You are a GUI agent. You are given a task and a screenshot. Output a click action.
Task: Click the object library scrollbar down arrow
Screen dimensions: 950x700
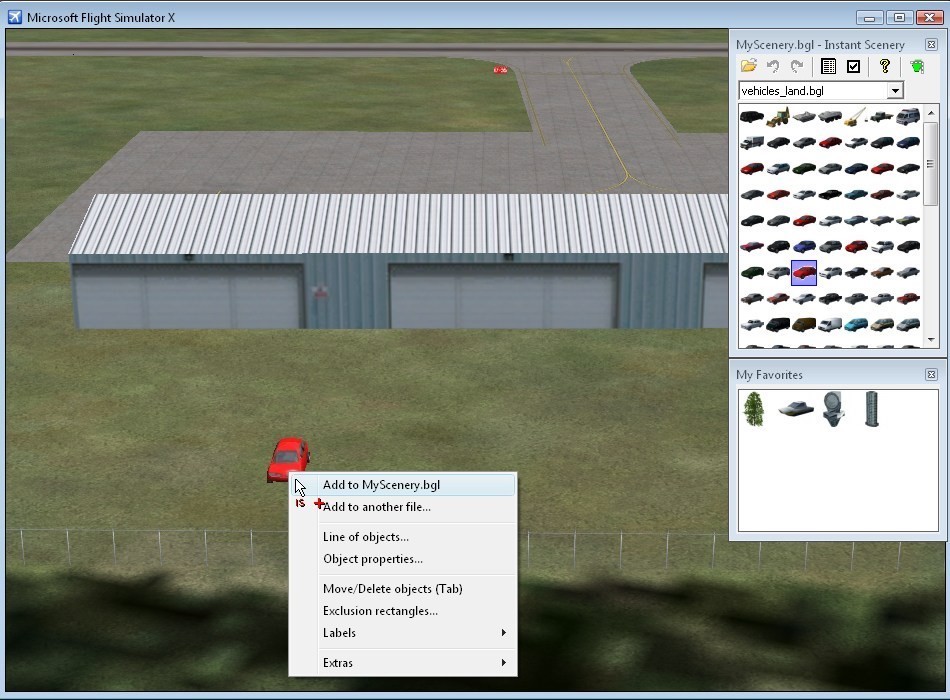pyautogui.click(x=931, y=340)
